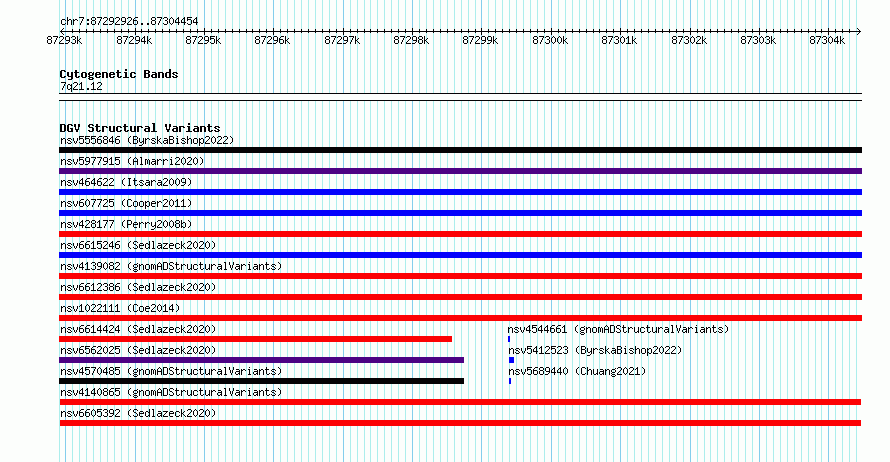
Task: Open the nsv6615246 (Sedlazeck2020) label
Action: 138,245
